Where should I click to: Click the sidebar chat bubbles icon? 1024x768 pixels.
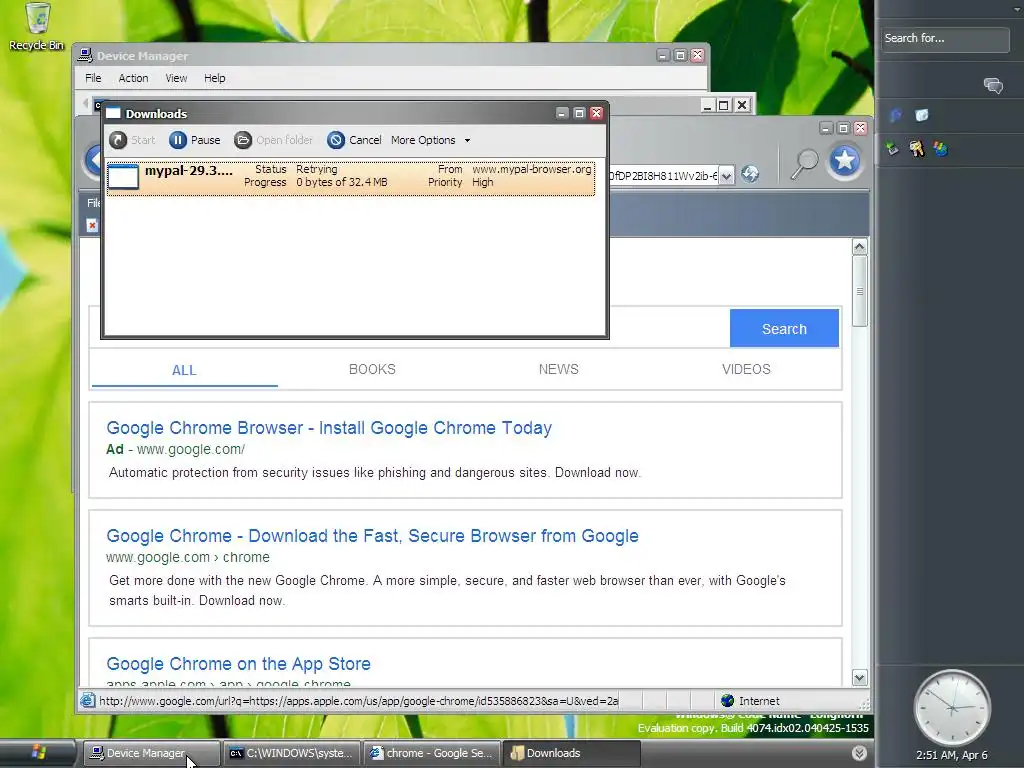pyautogui.click(x=993, y=86)
